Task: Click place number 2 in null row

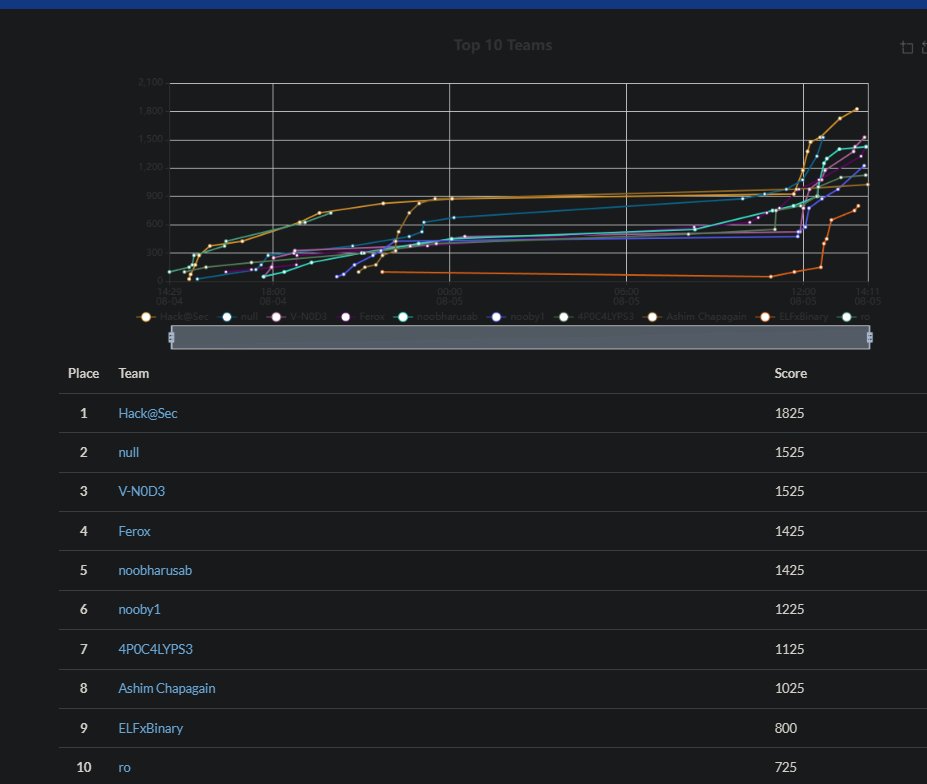Action: pos(83,452)
